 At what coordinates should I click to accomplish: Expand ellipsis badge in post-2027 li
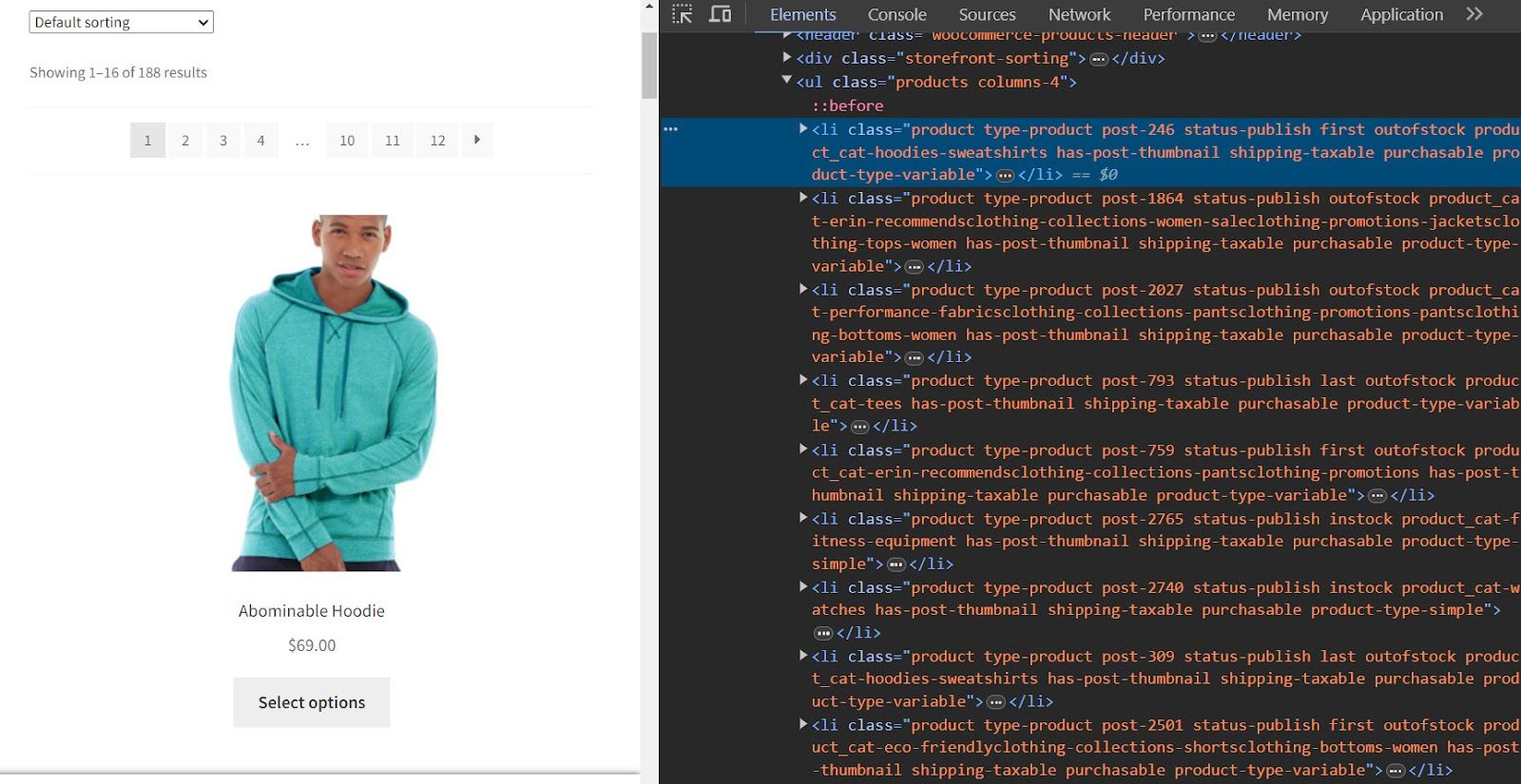[915, 358]
